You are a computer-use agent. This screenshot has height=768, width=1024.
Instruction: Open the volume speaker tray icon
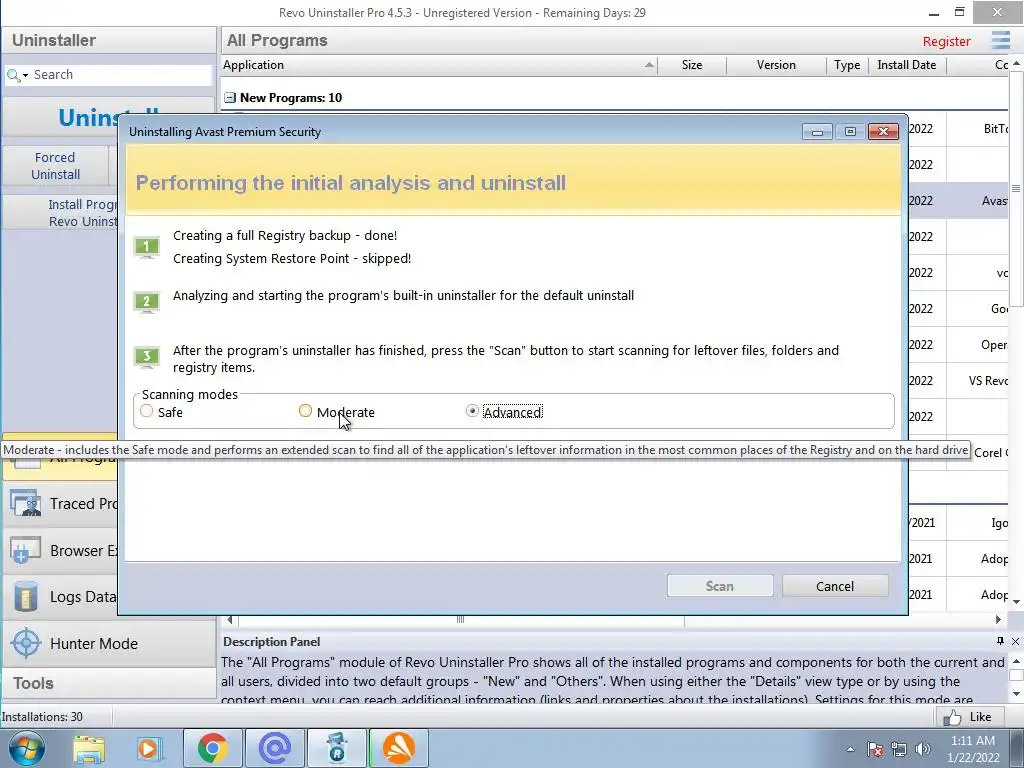point(923,749)
